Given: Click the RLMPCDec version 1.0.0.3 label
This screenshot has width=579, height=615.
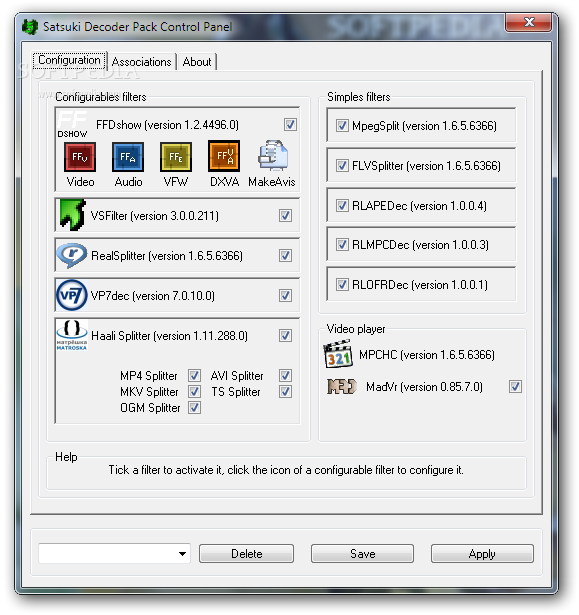Looking at the screenshot, I should pyautogui.click(x=421, y=245).
